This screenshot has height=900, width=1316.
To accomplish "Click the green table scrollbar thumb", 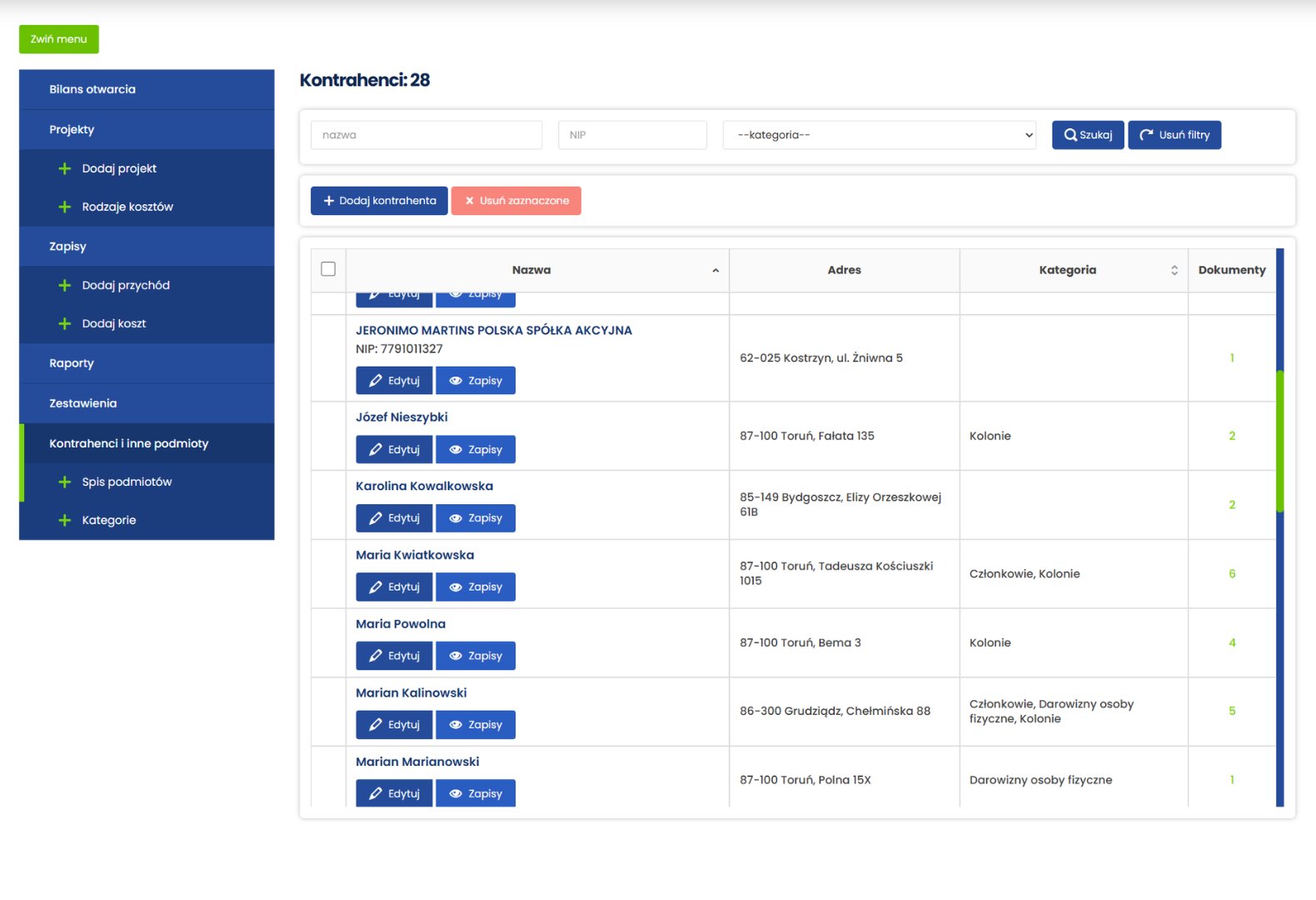I will (1279, 440).
